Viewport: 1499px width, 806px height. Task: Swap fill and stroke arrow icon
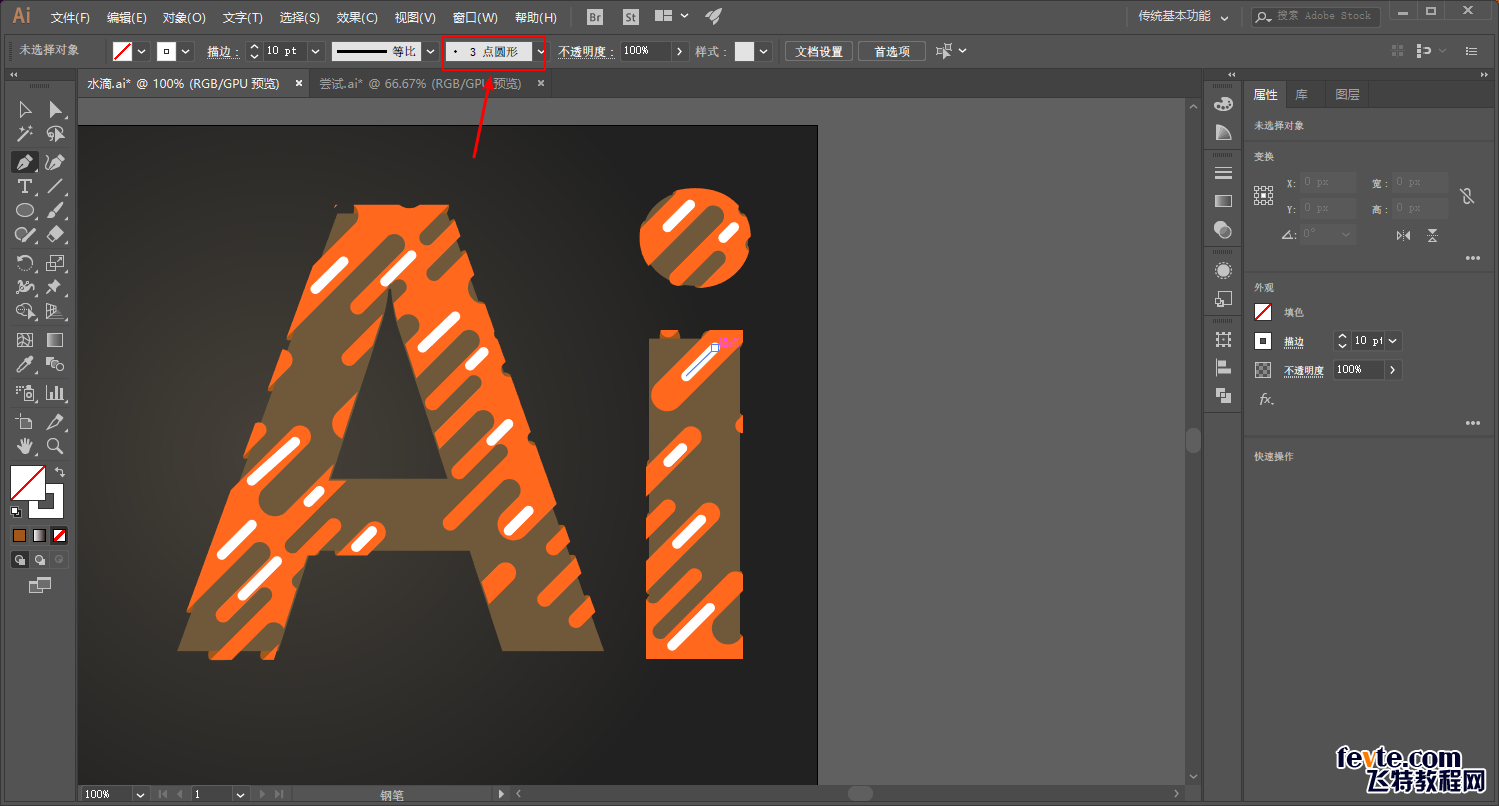(60, 472)
